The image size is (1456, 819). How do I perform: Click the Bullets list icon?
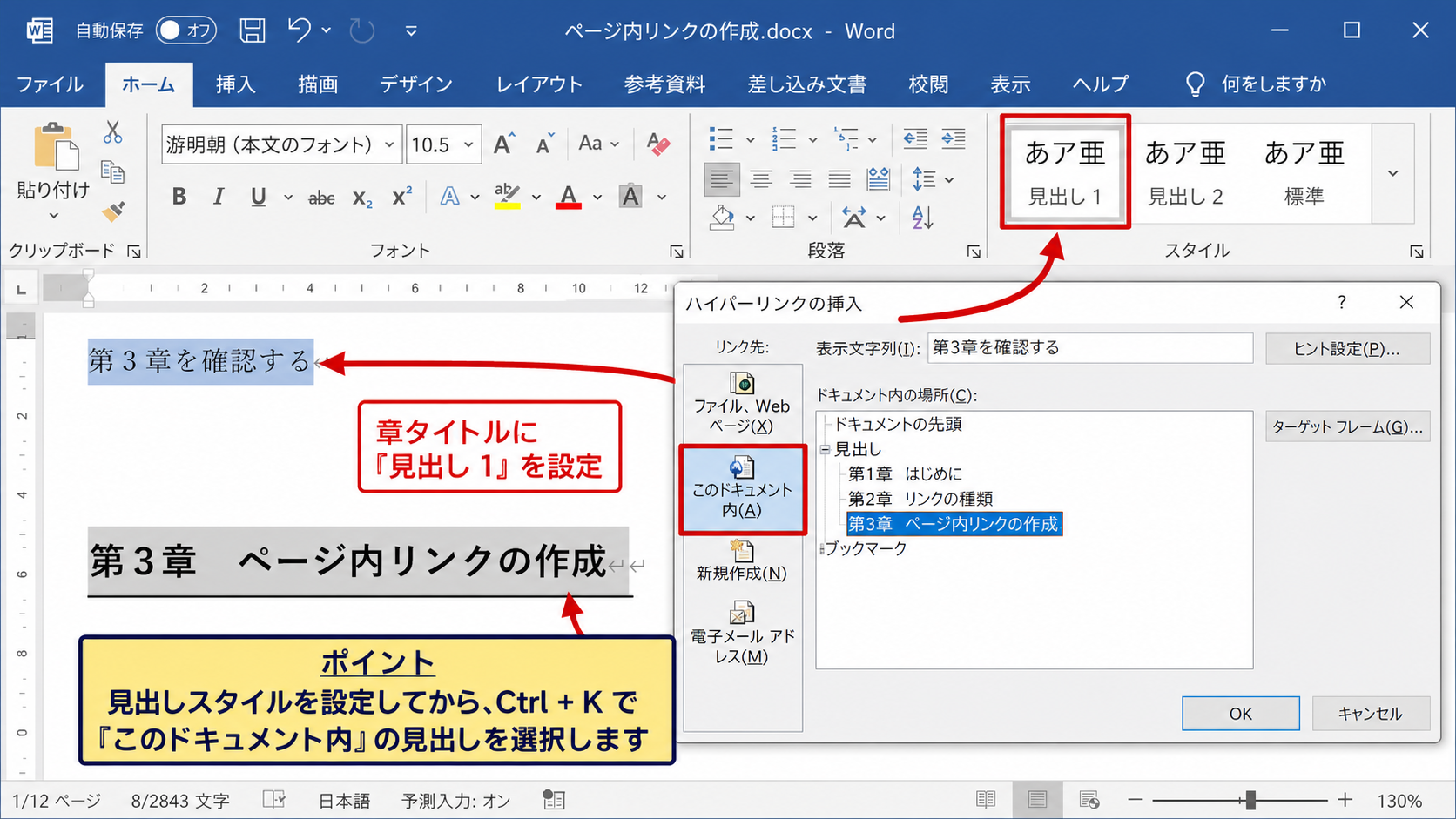click(x=721, y=138)
